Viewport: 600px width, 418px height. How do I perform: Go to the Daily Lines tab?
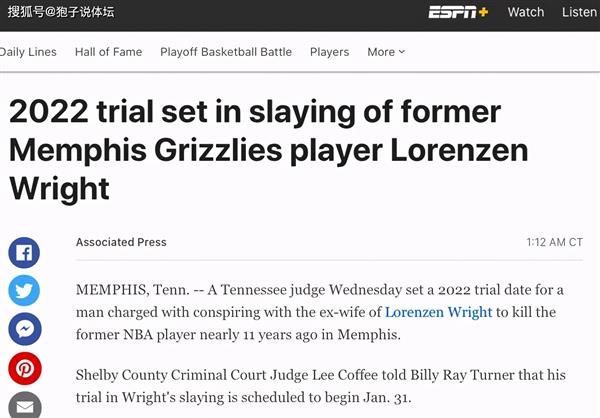(28, 52)
